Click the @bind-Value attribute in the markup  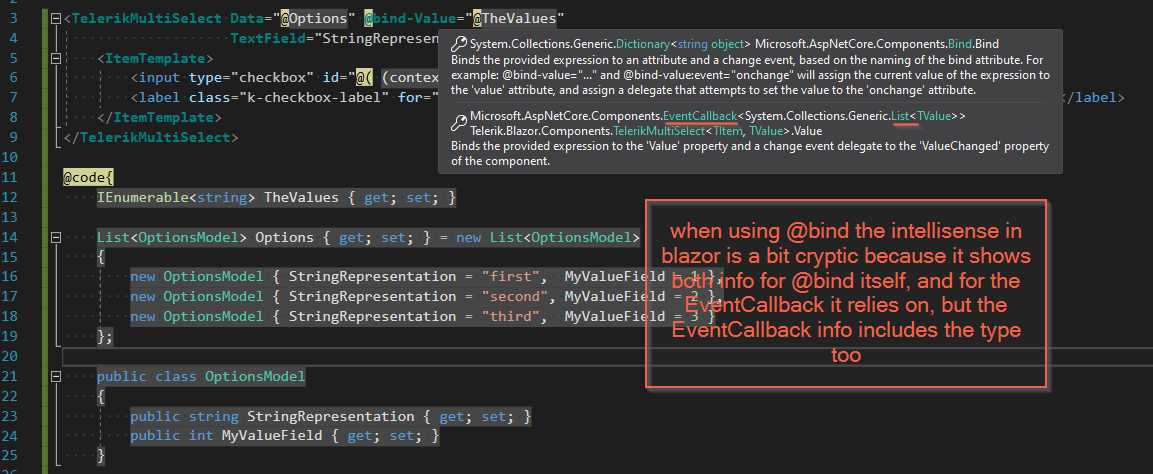[x=410, y=17]
